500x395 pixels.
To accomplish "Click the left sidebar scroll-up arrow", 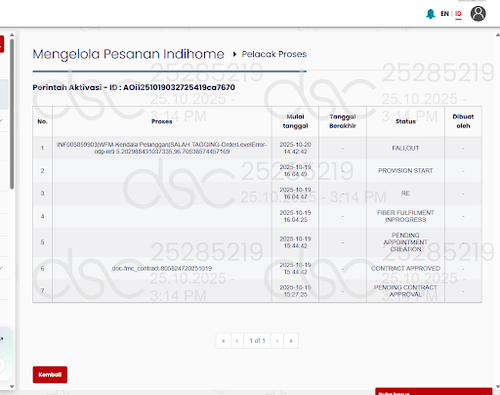I will (12, 35).
